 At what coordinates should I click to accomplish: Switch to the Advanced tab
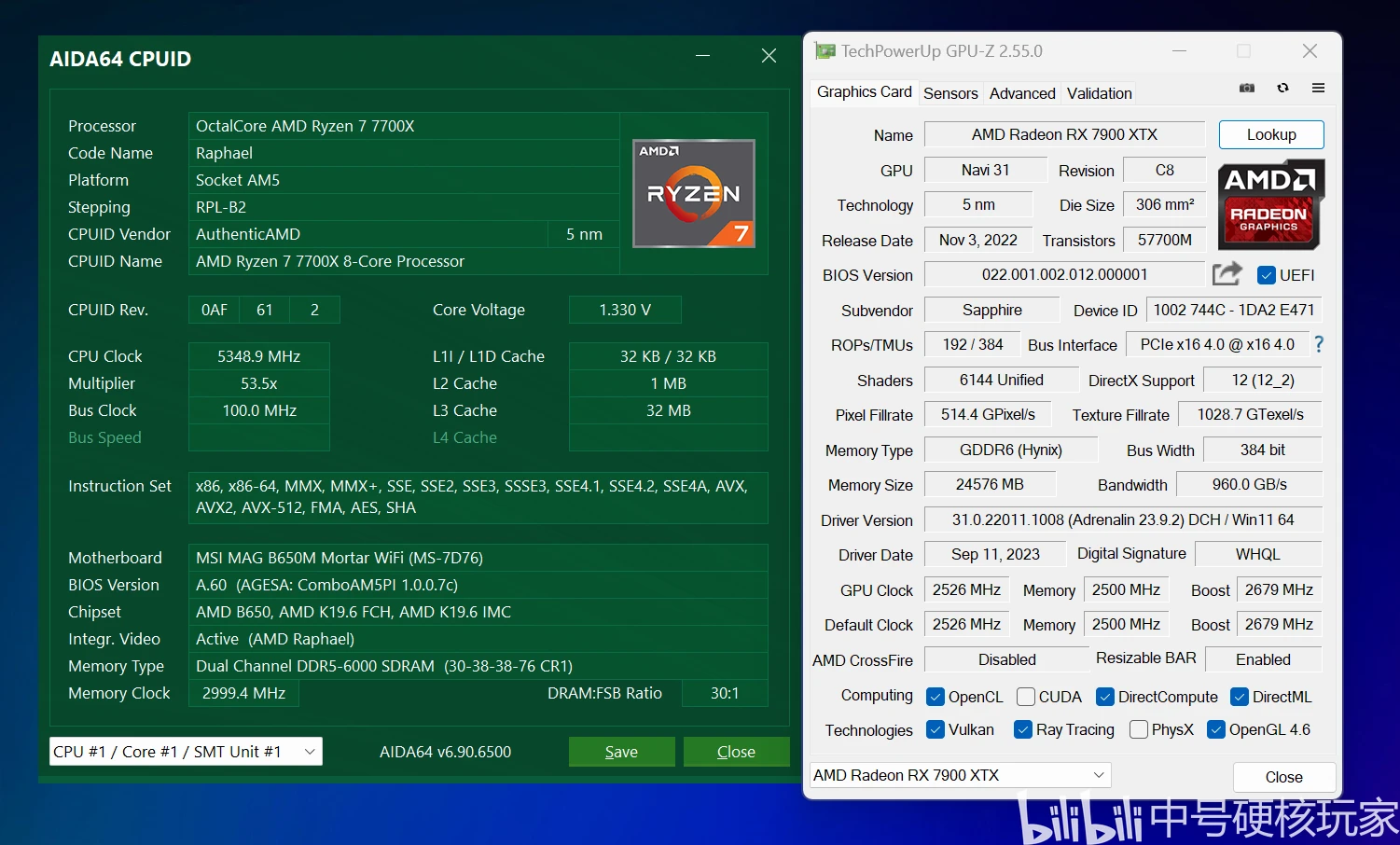coord(1022,93)
